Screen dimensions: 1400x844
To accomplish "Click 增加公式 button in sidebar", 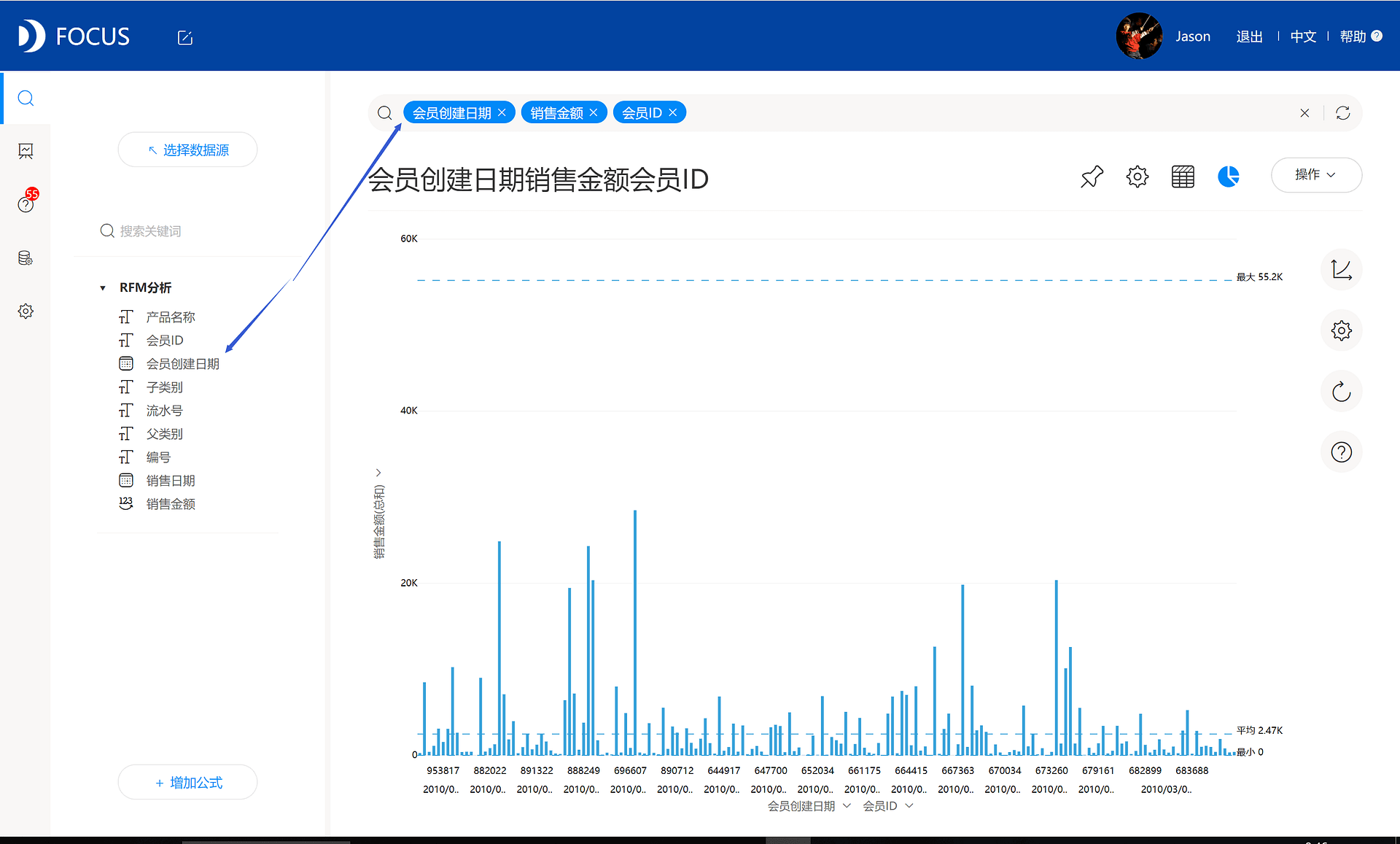I will [190, 782].
